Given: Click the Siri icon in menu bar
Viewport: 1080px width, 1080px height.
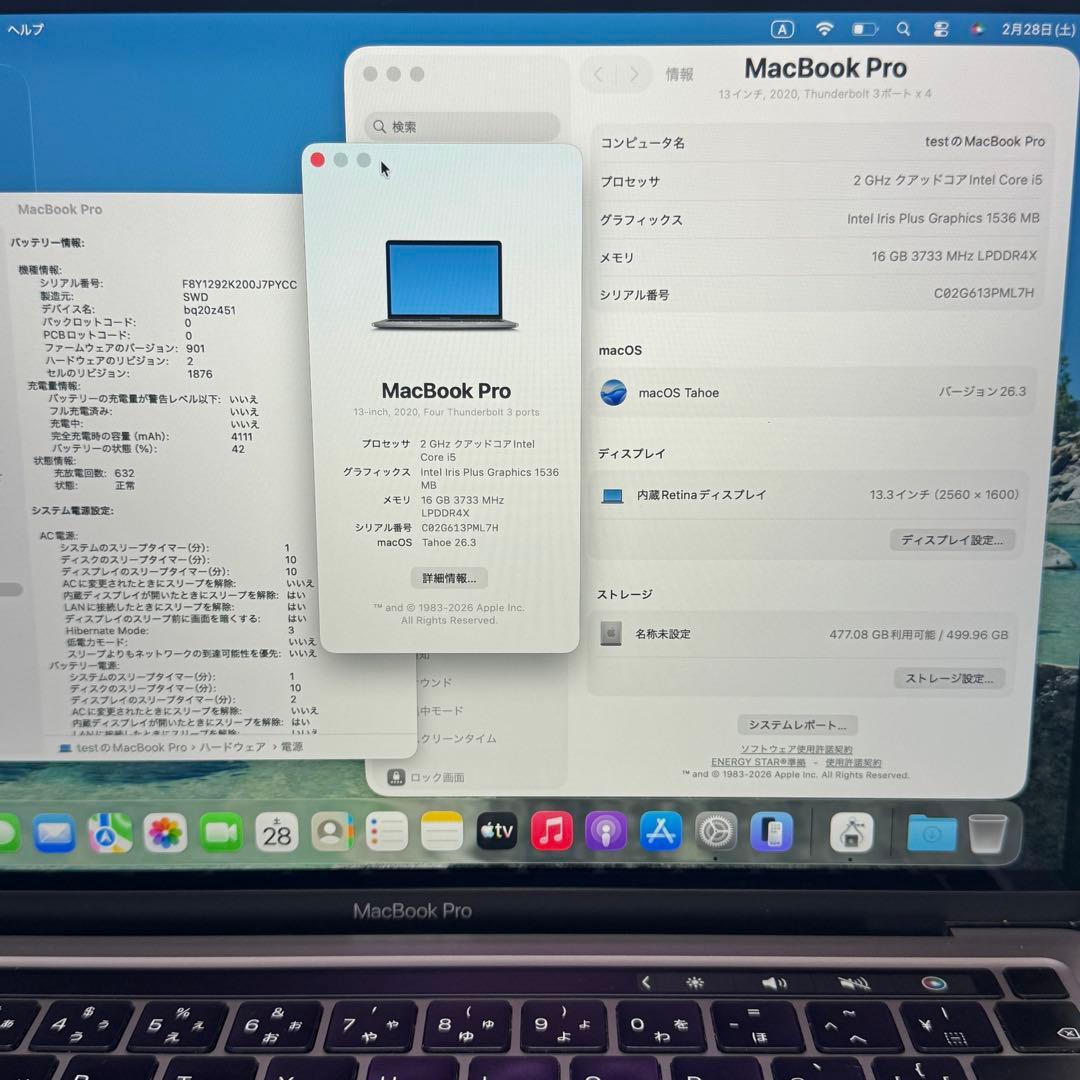Looking at the screenshot, I should pos(977,29).
